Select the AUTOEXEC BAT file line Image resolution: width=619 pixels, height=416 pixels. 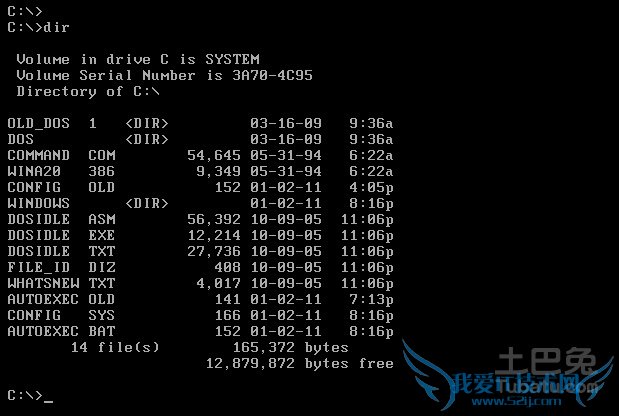point(200,332)
